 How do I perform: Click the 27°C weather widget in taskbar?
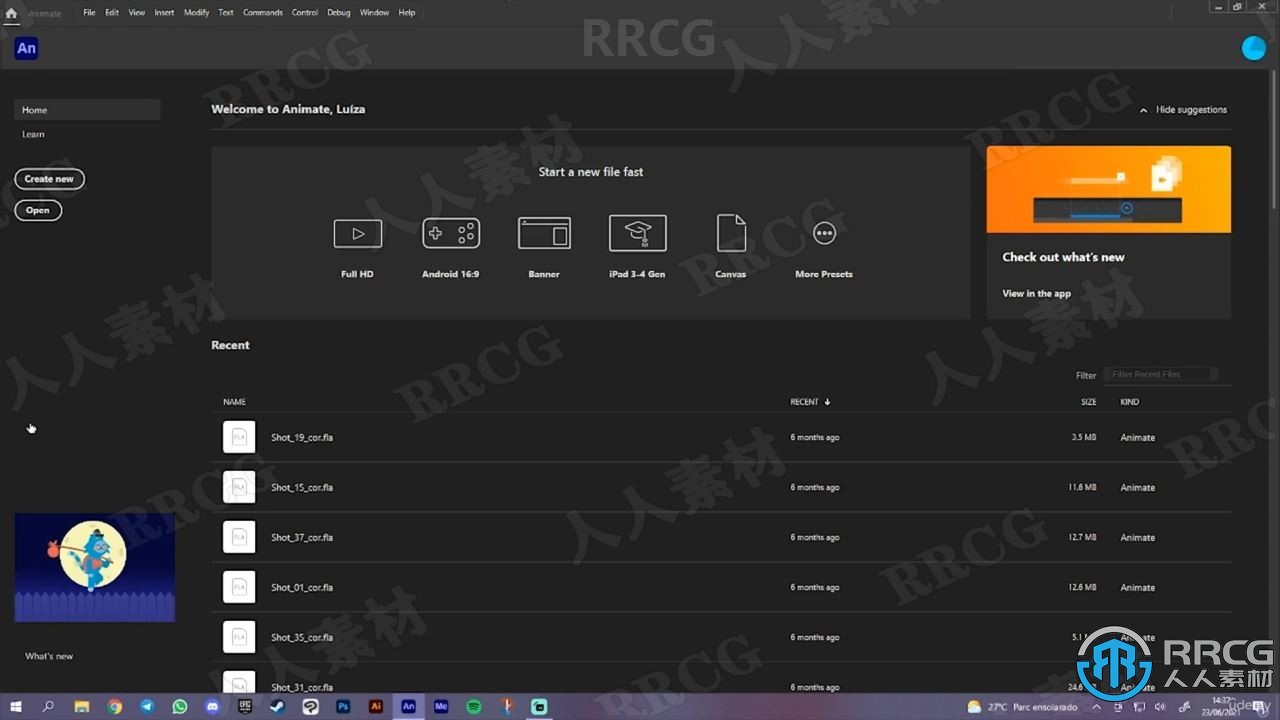[1021, 707]
